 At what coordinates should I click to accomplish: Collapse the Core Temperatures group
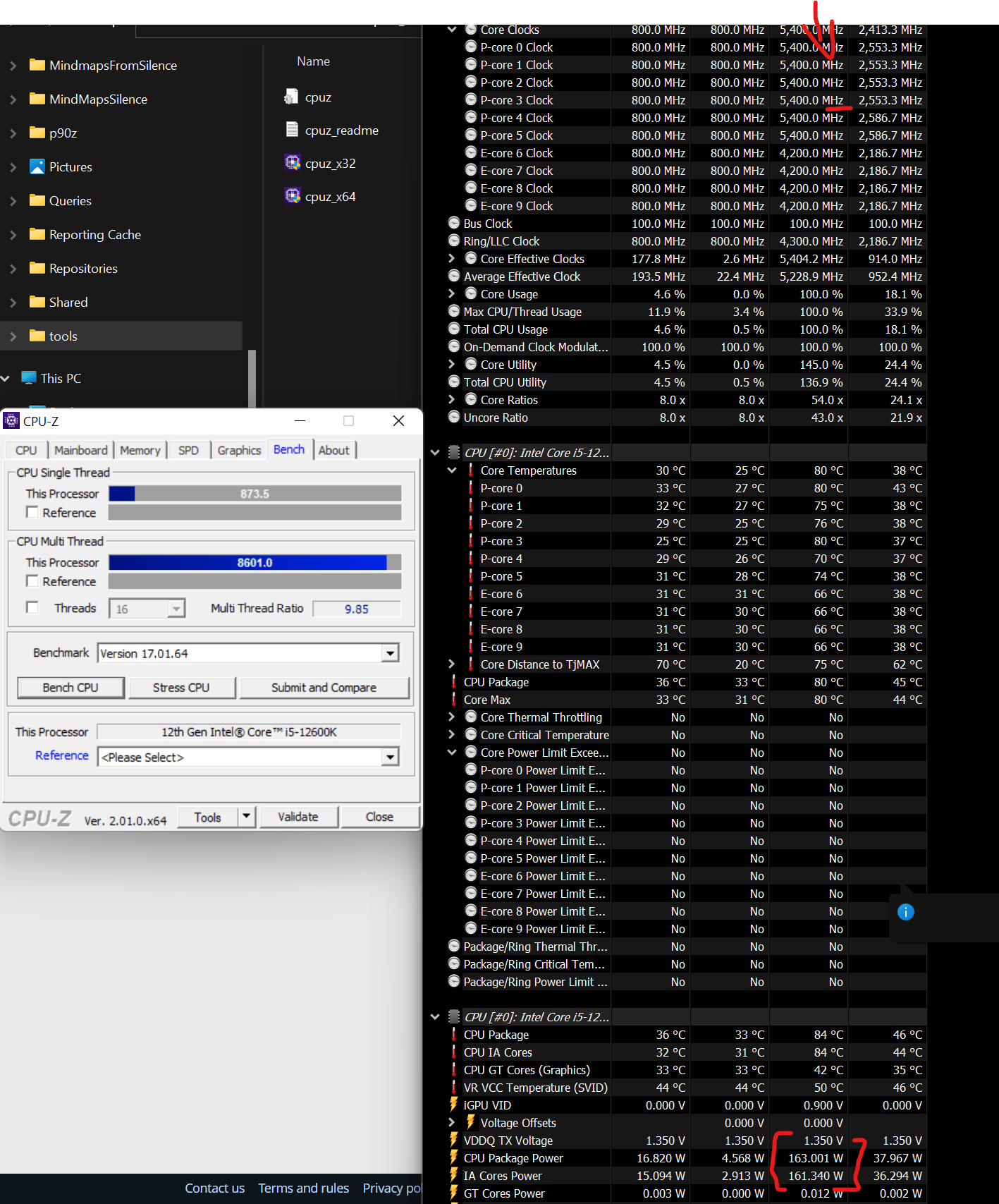tap(452, 470)
